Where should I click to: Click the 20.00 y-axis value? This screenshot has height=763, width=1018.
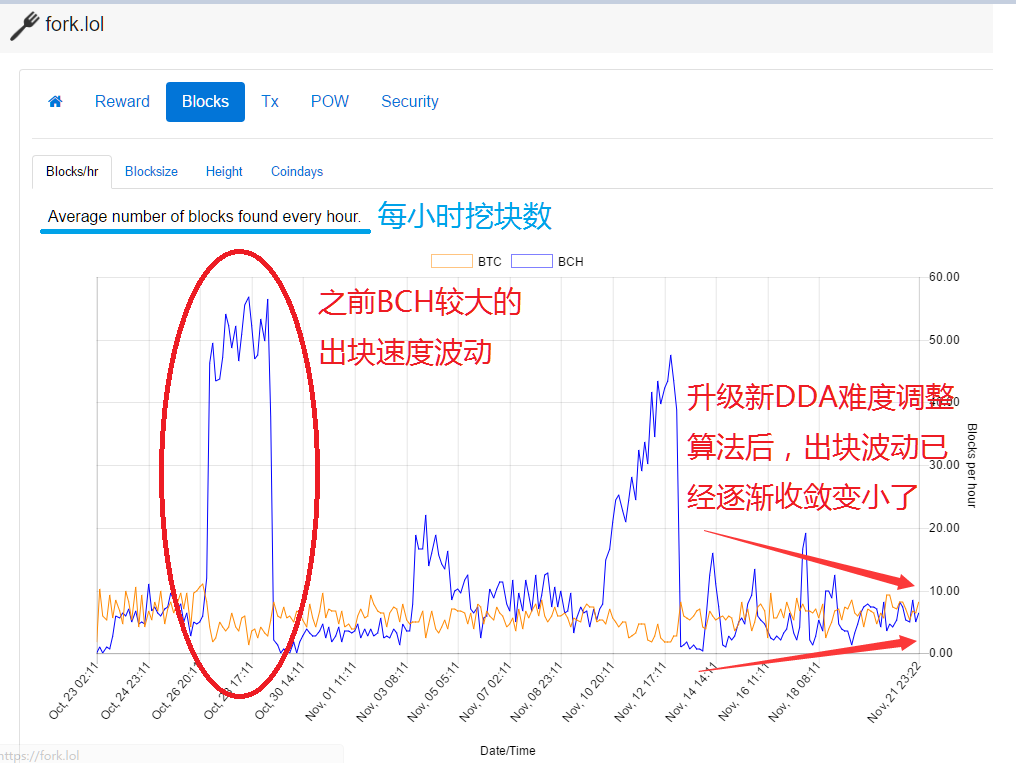pos(944,528)
